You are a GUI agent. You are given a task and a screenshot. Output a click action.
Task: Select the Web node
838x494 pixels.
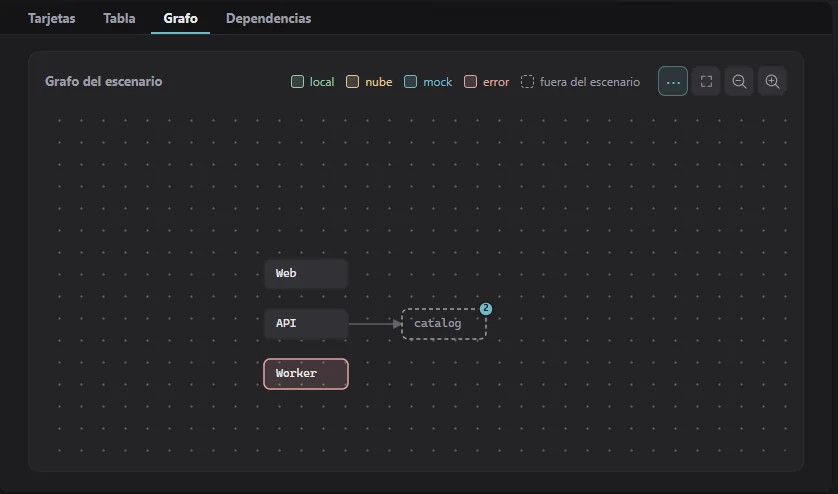coord(306,274)
